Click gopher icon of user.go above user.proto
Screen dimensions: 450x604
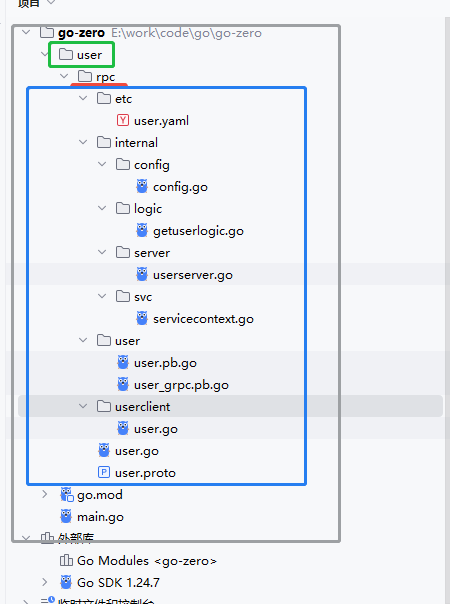coord(104,450)
